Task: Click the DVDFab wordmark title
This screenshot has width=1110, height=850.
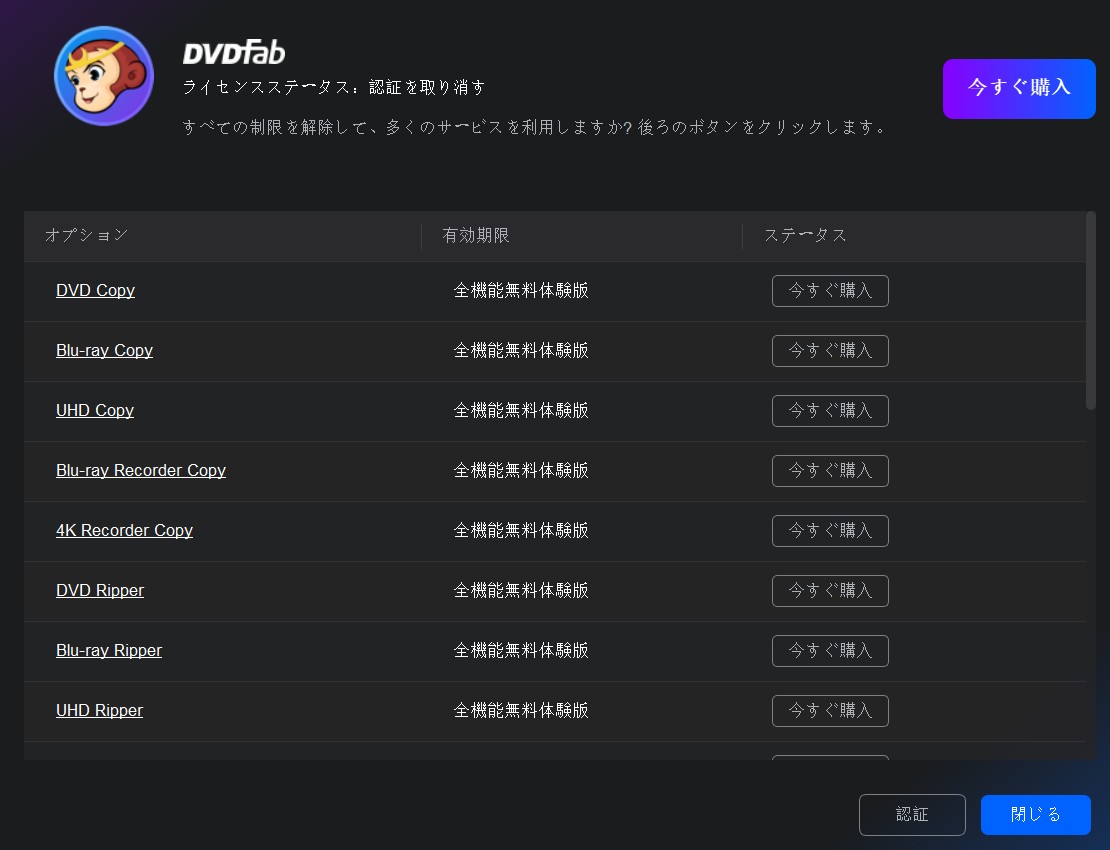Action: point(234,53)
